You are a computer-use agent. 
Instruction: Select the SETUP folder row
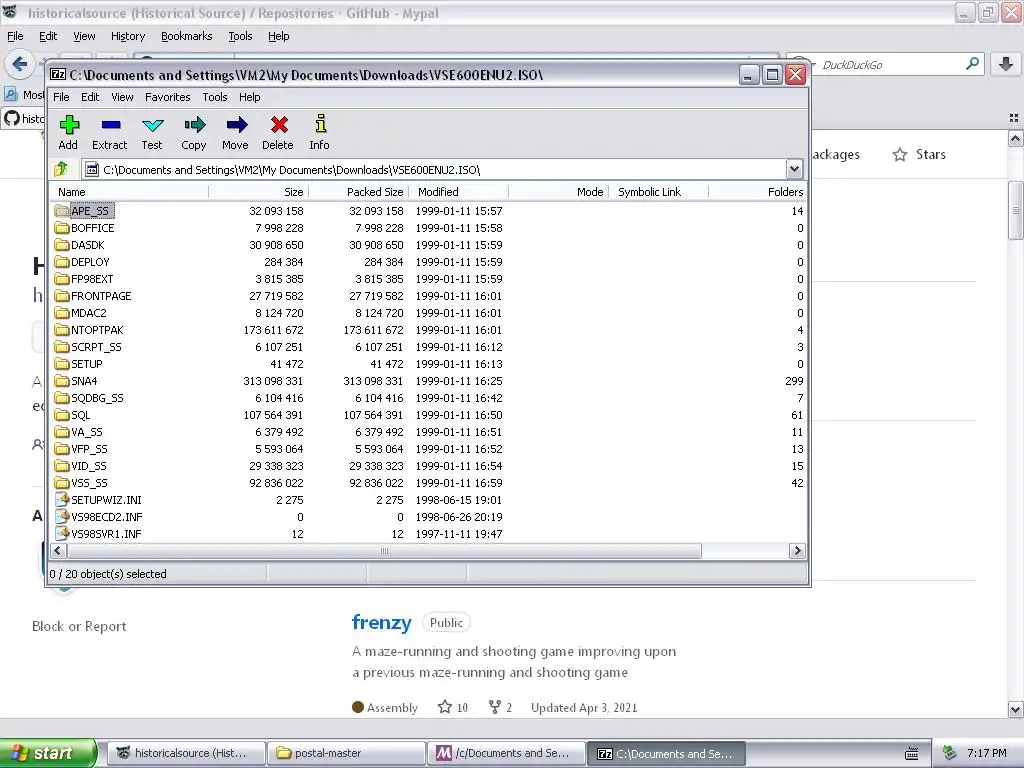(428, 363)
